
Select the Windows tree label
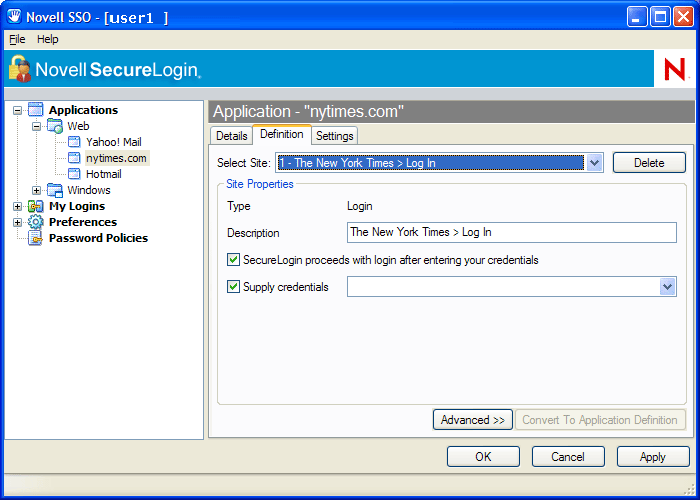point(89,190)
